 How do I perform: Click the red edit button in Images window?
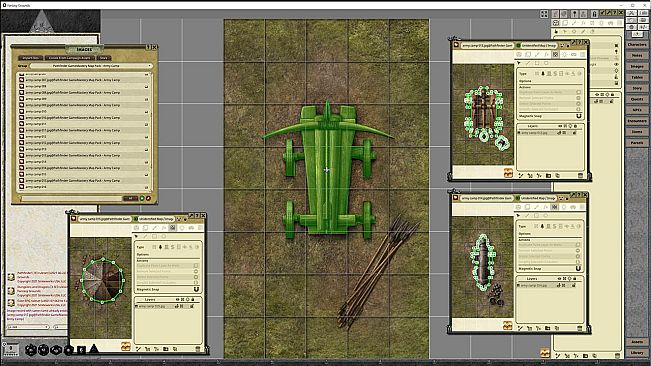pyautogui.click(x=148, y=198)
